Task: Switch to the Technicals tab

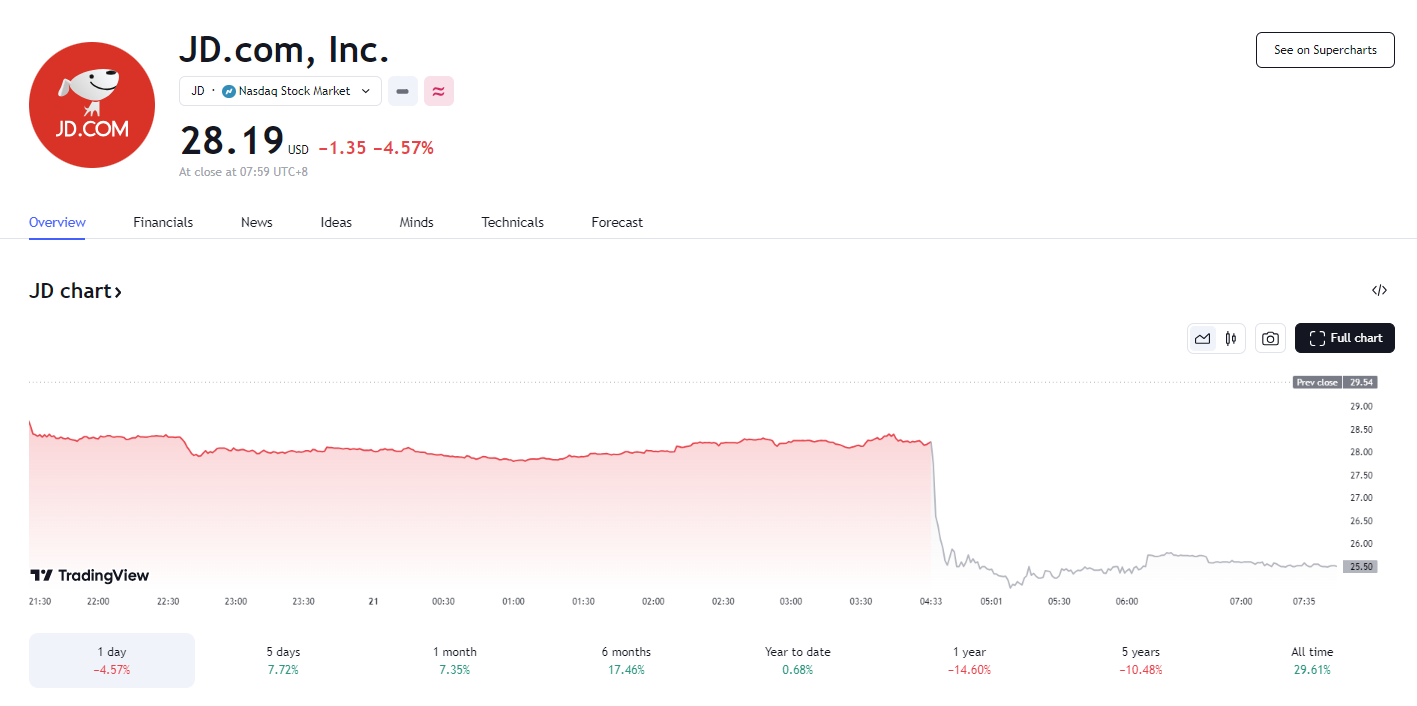Action: tap(512, 222)
